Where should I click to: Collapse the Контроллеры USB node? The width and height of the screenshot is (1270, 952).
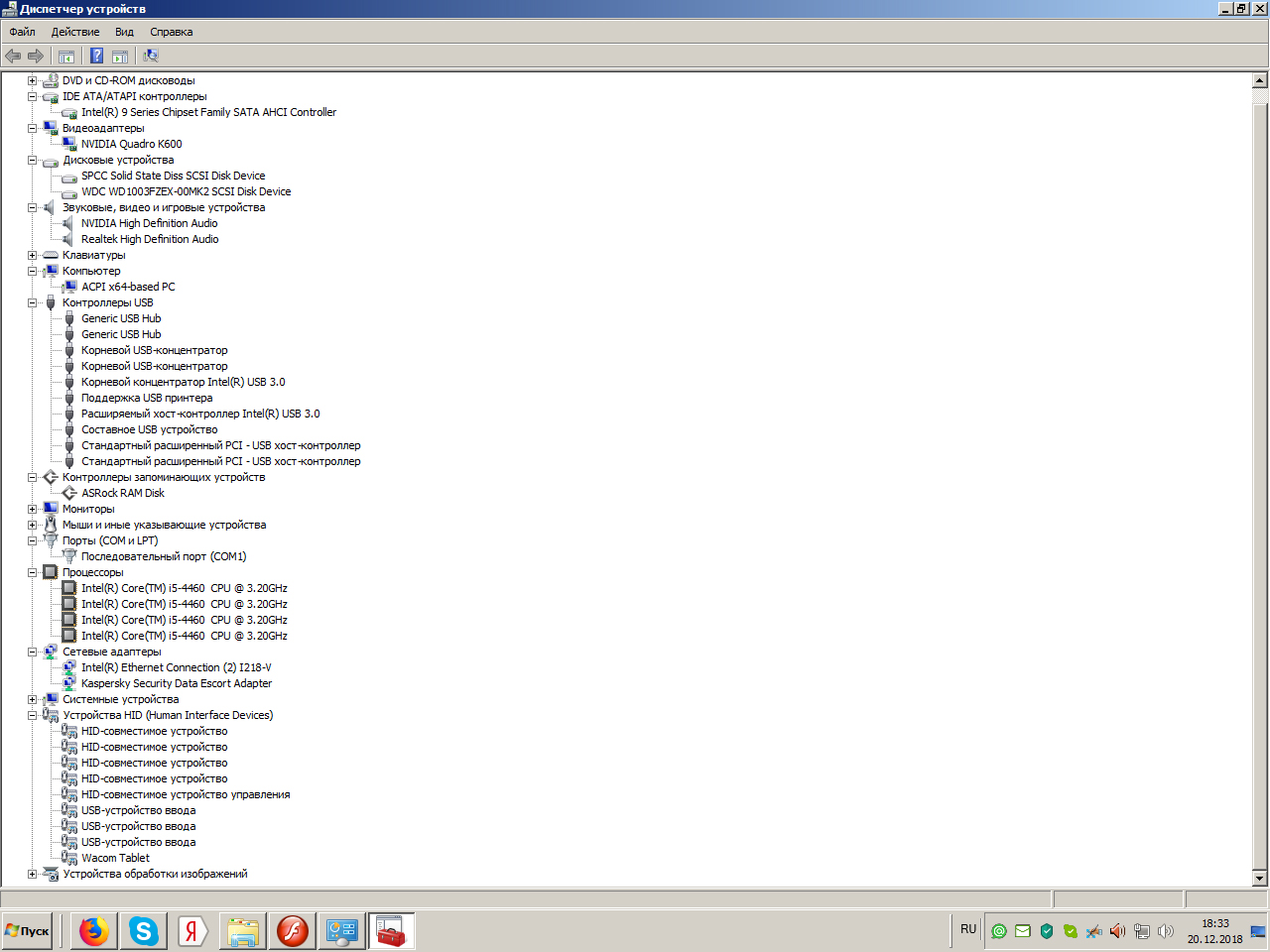[33, 302]
